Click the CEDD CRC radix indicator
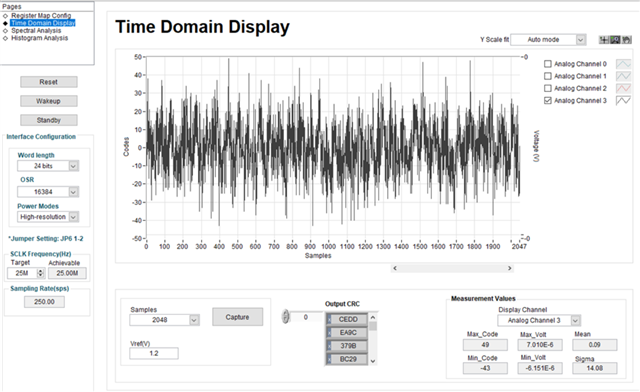This screenshot has width=640, height=392. pyautogui.click(x=329, y=319)
